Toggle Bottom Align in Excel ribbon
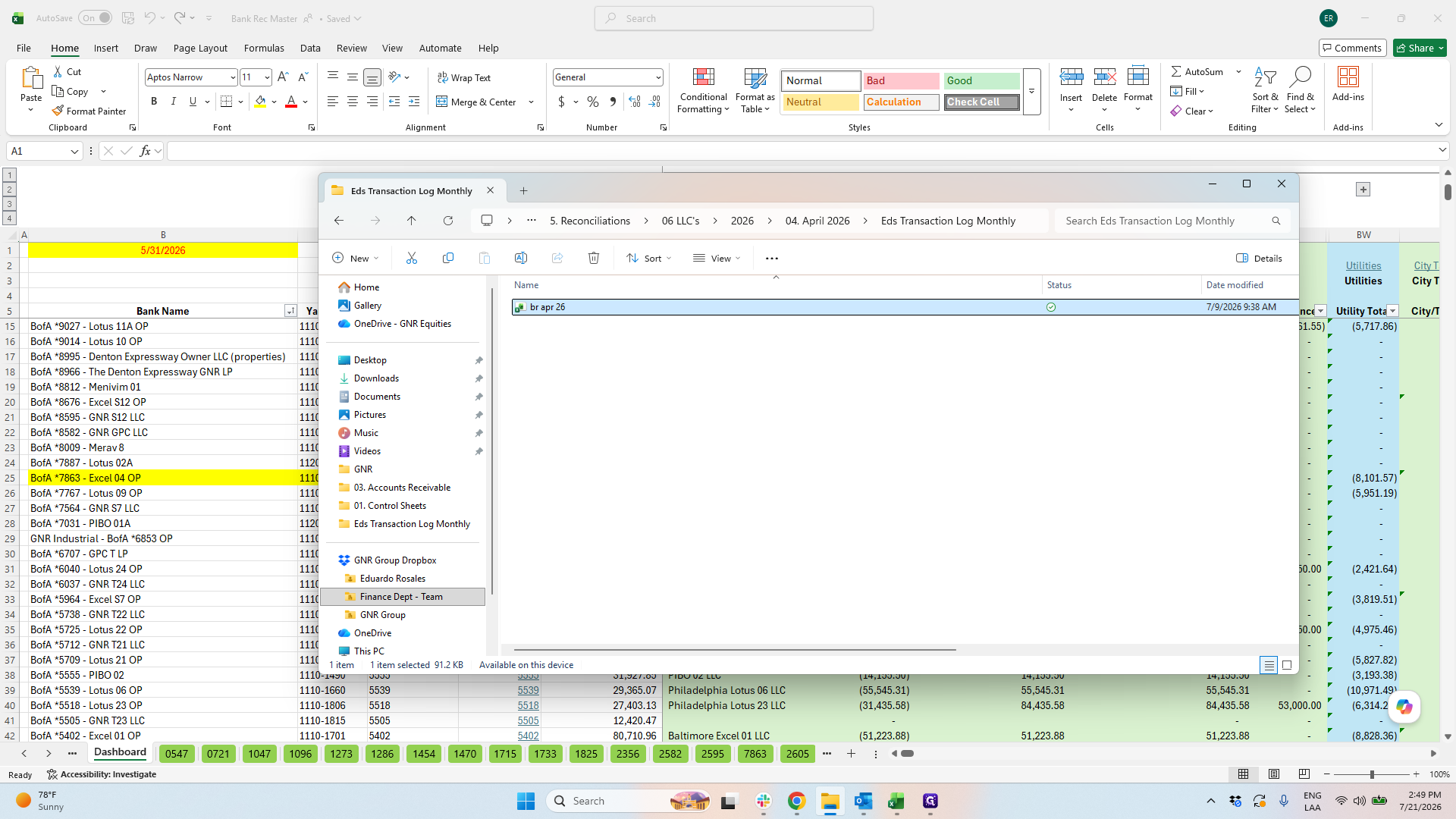1456x819 pixels. [x=372, y=77]
